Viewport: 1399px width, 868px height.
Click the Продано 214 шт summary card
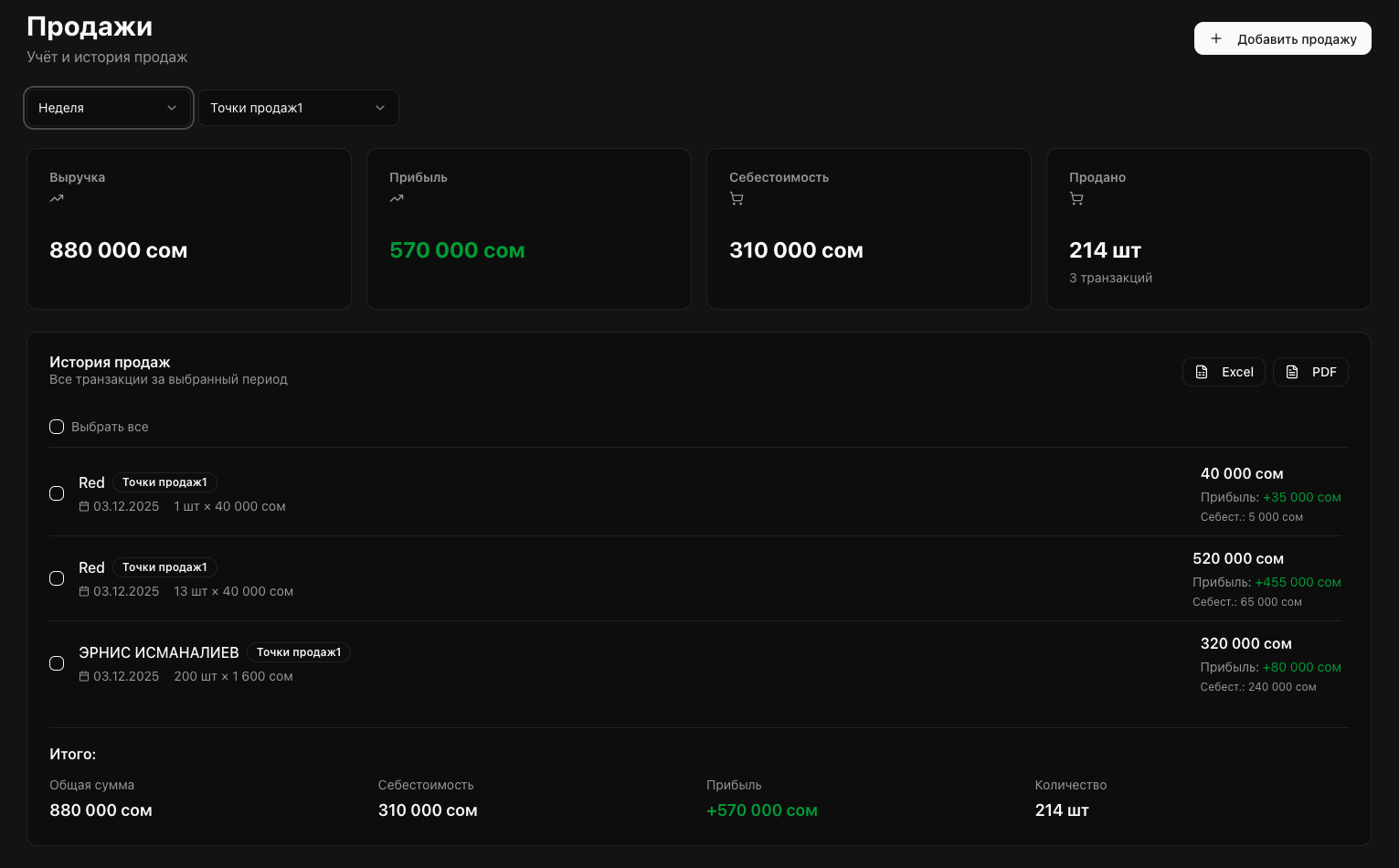coord(1208,228)
